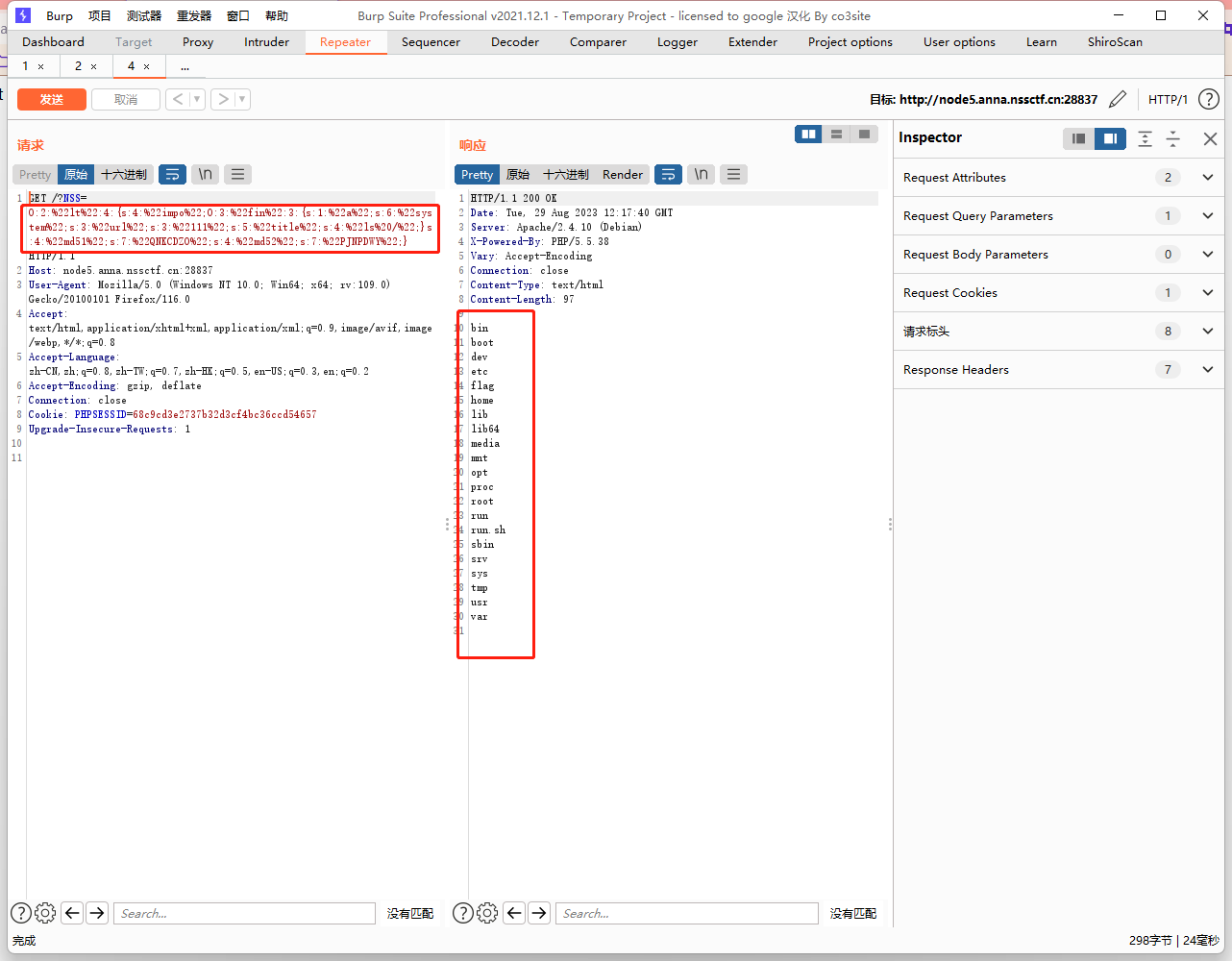Viewport: 1232px width, 961px height.
Task: Open response hamburger options menu
Action: point(733,174)
